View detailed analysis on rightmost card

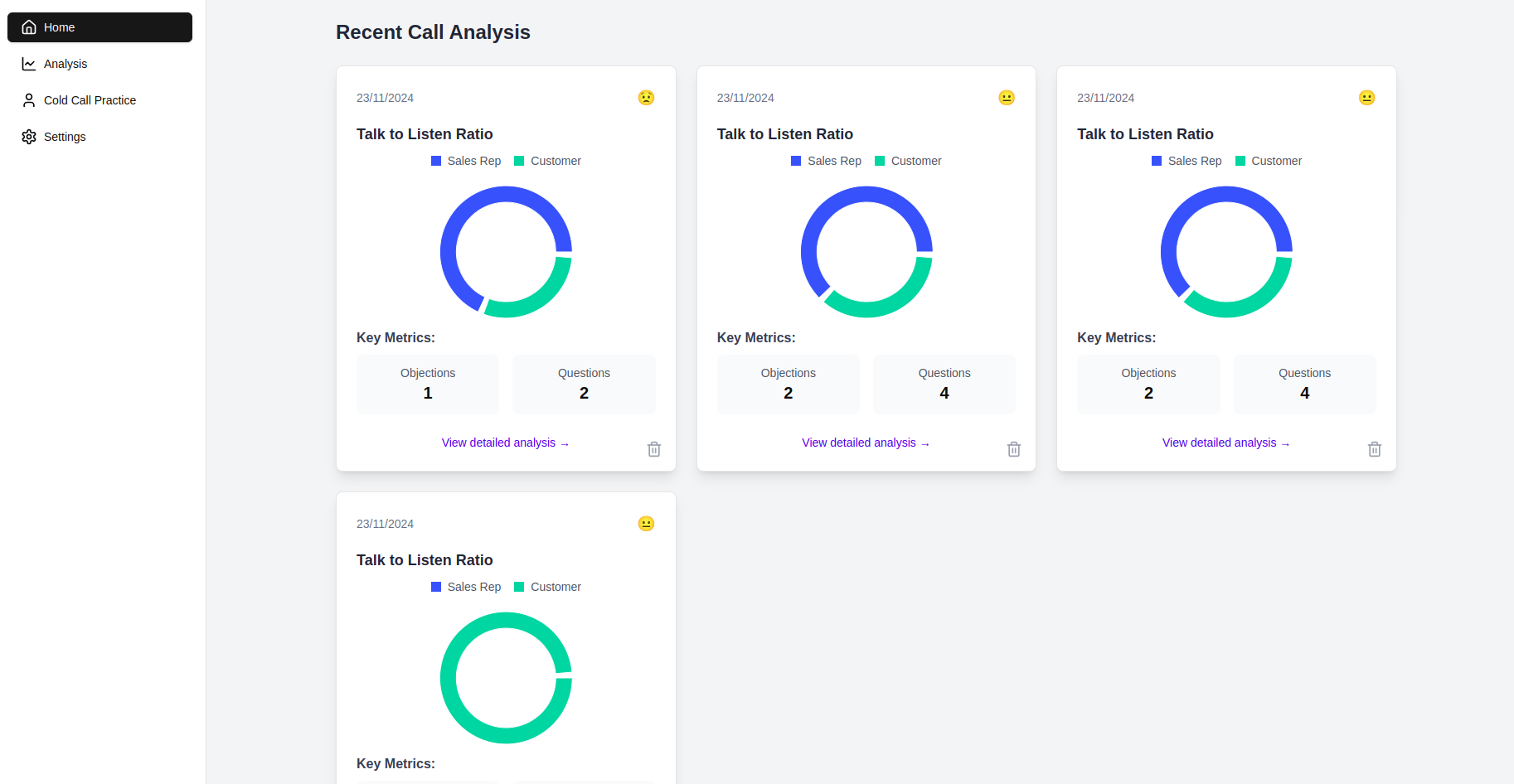point(1226,443)
